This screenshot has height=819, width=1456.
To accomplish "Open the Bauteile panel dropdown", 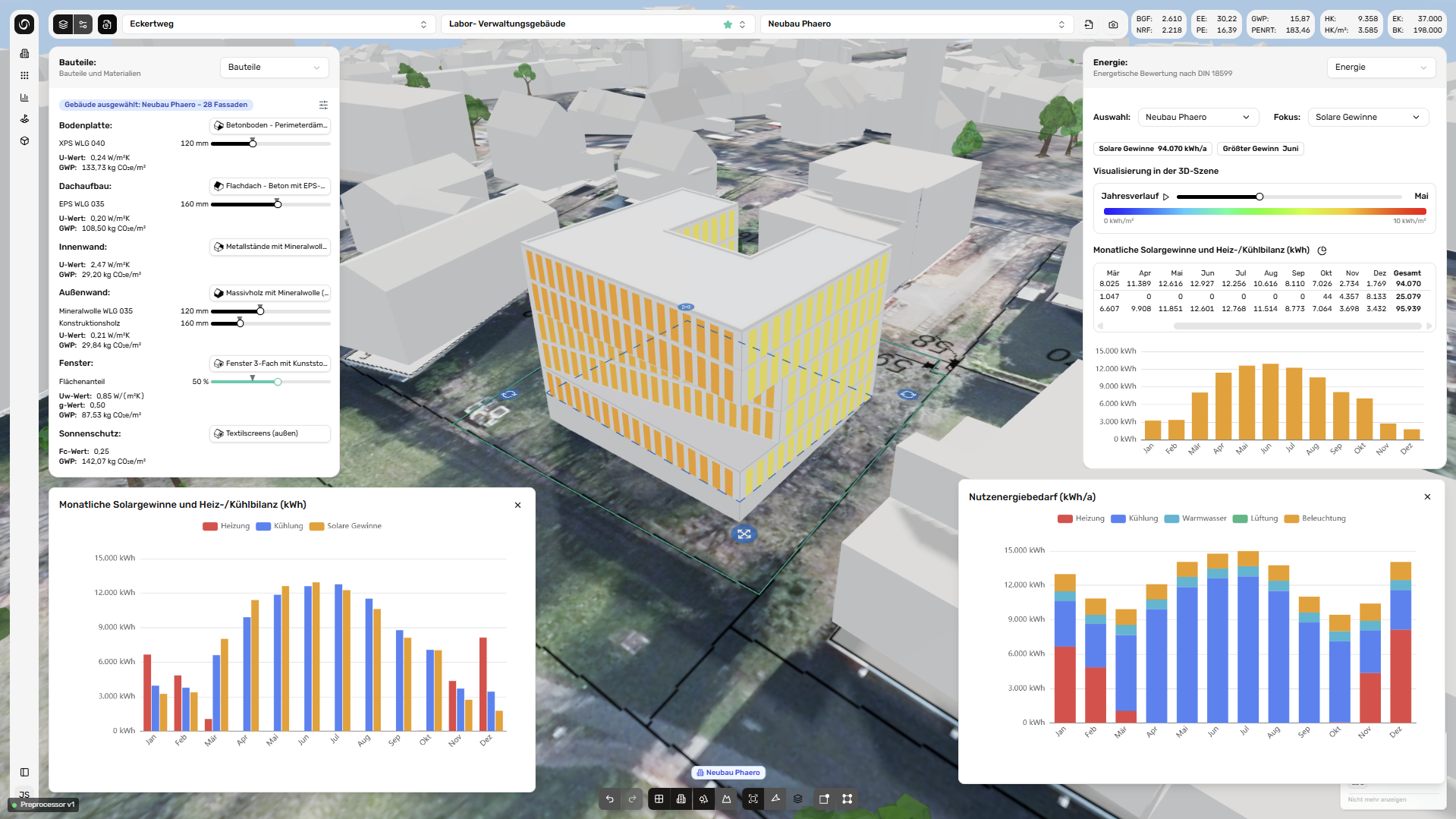I will [x=274, y=67].
